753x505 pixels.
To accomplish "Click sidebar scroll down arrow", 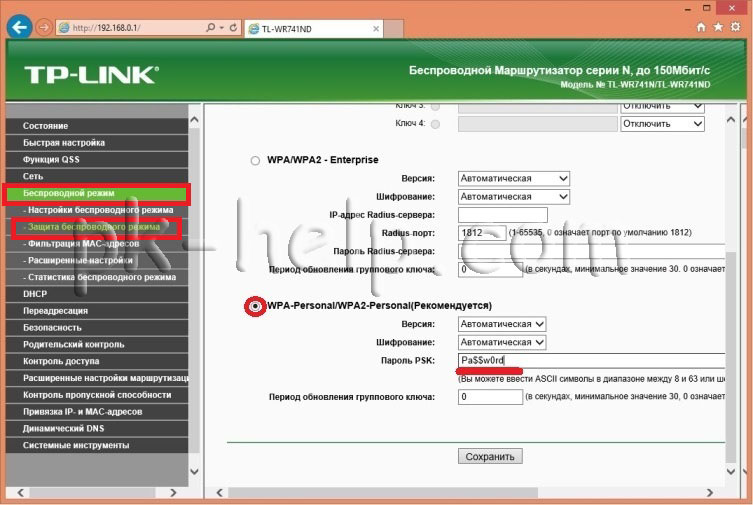I will (194, 471).
